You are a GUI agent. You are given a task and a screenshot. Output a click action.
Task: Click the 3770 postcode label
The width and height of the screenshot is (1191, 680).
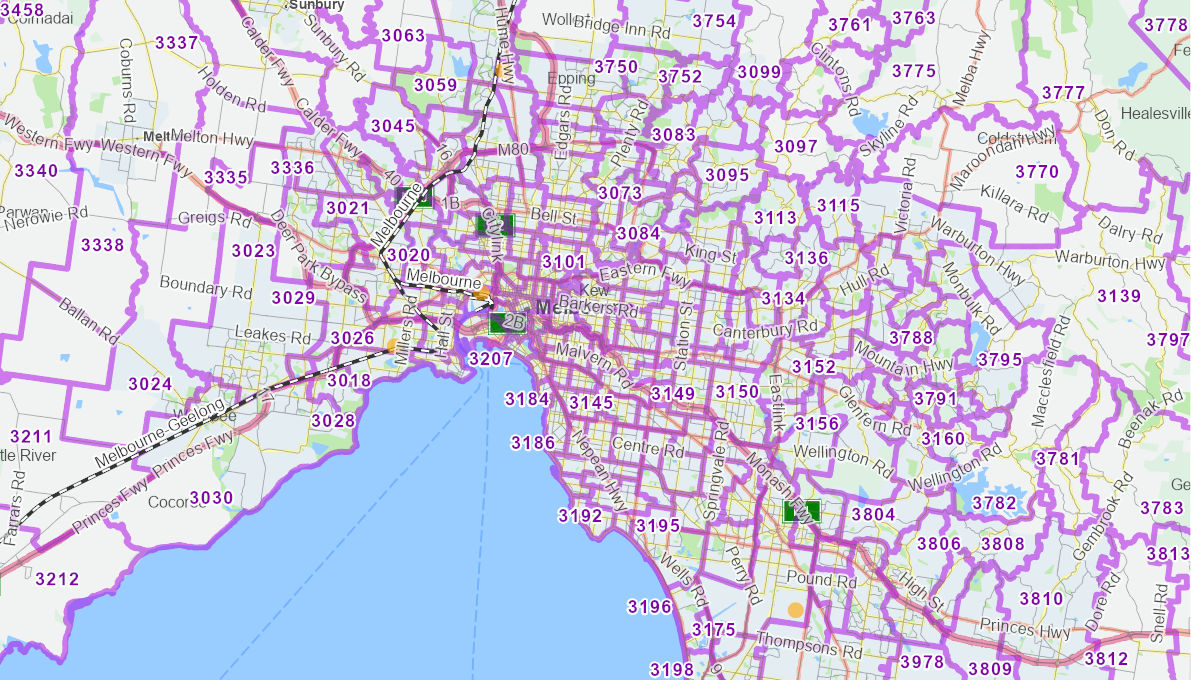(1036, 171)
